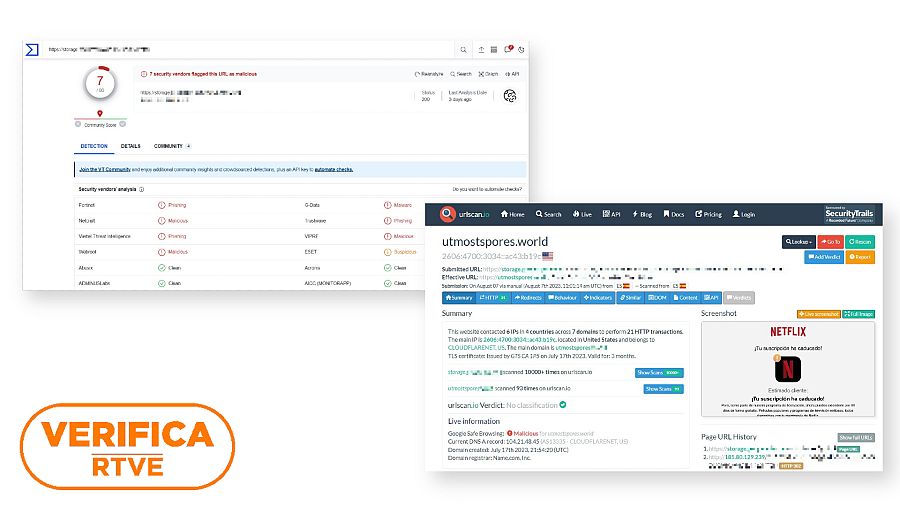This screenshot has height=507, width=900.
Task: Click the API link in VirusTotal header
Action: (512, 74)
